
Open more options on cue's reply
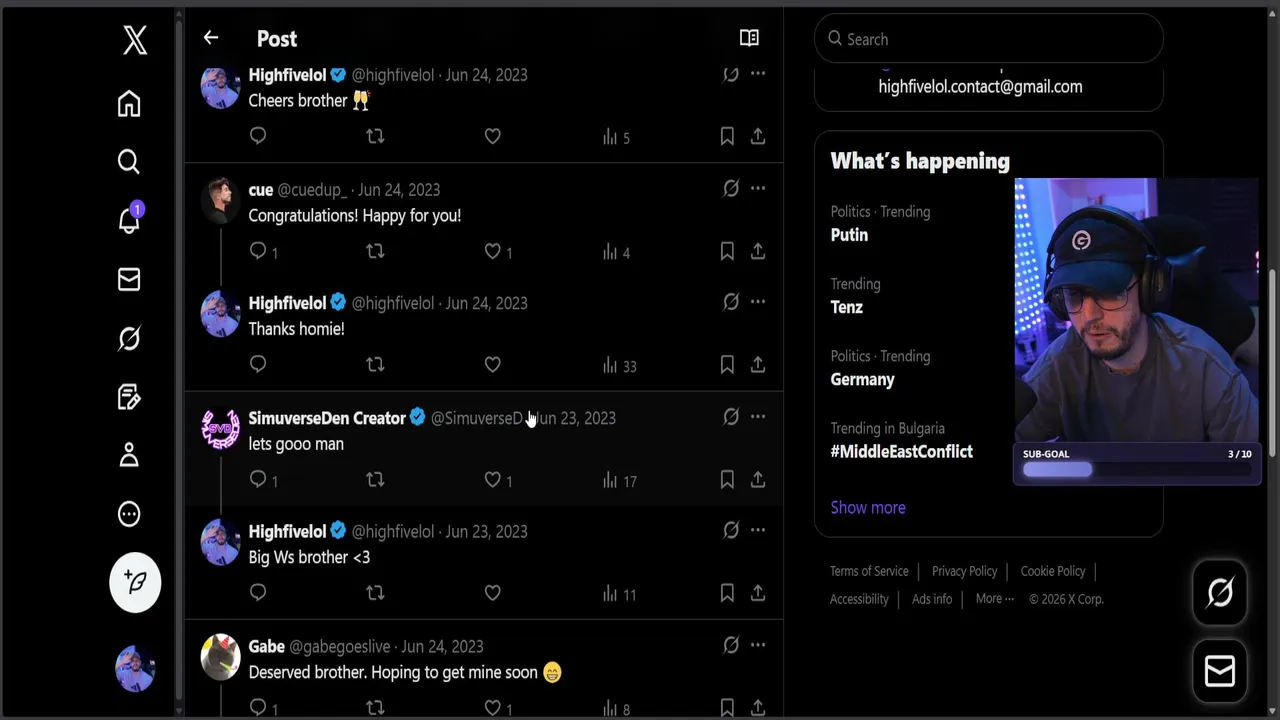(758, 188)
